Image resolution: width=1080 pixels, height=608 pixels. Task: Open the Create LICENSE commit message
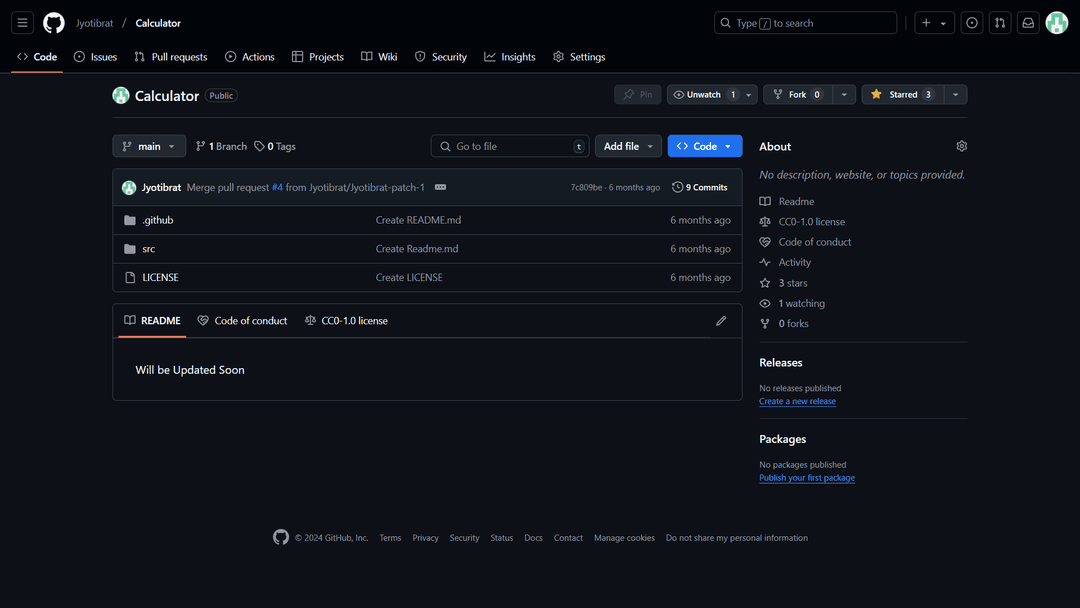tap(409, 277)
